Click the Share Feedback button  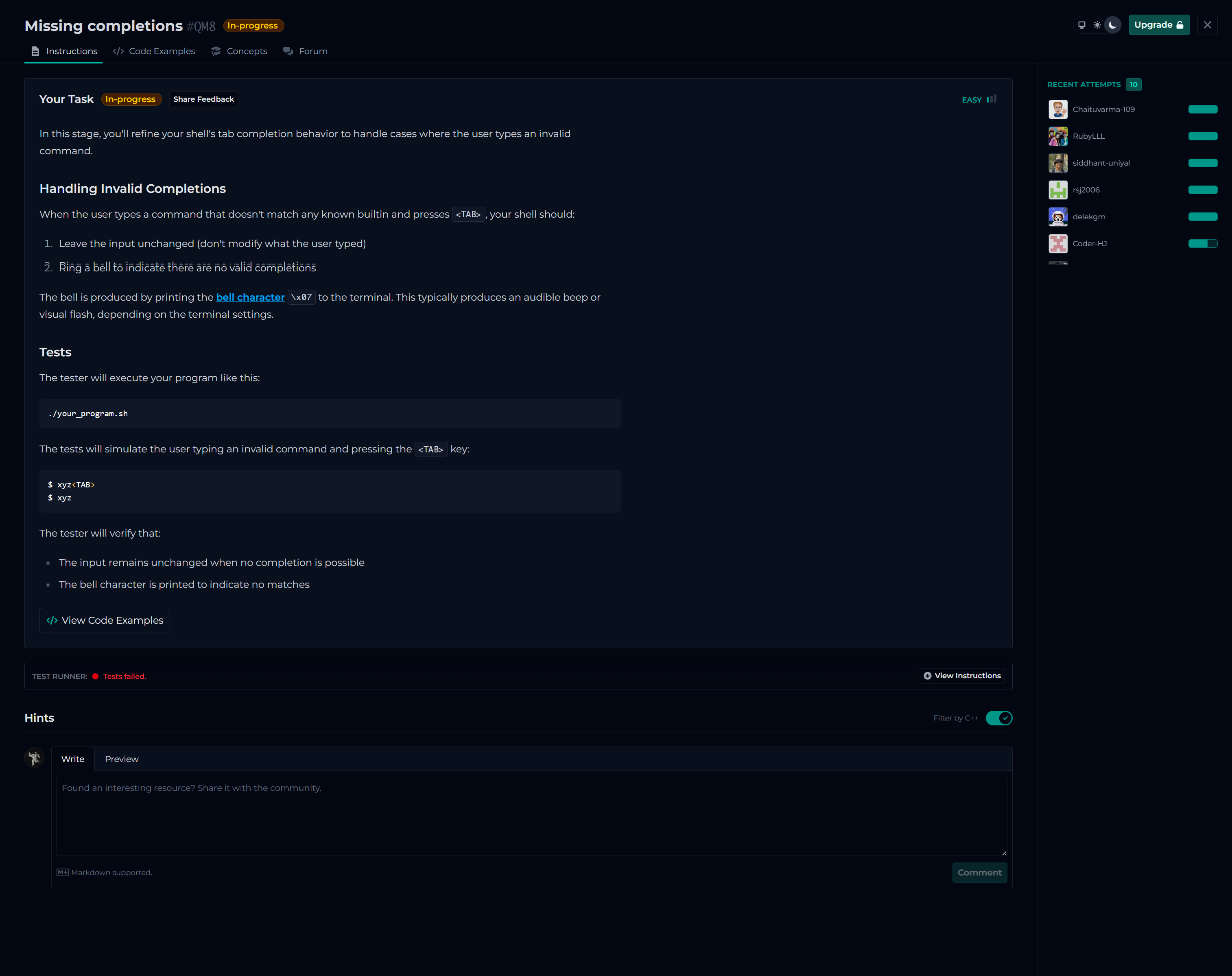pyautogui.click(x=203, y=99)
